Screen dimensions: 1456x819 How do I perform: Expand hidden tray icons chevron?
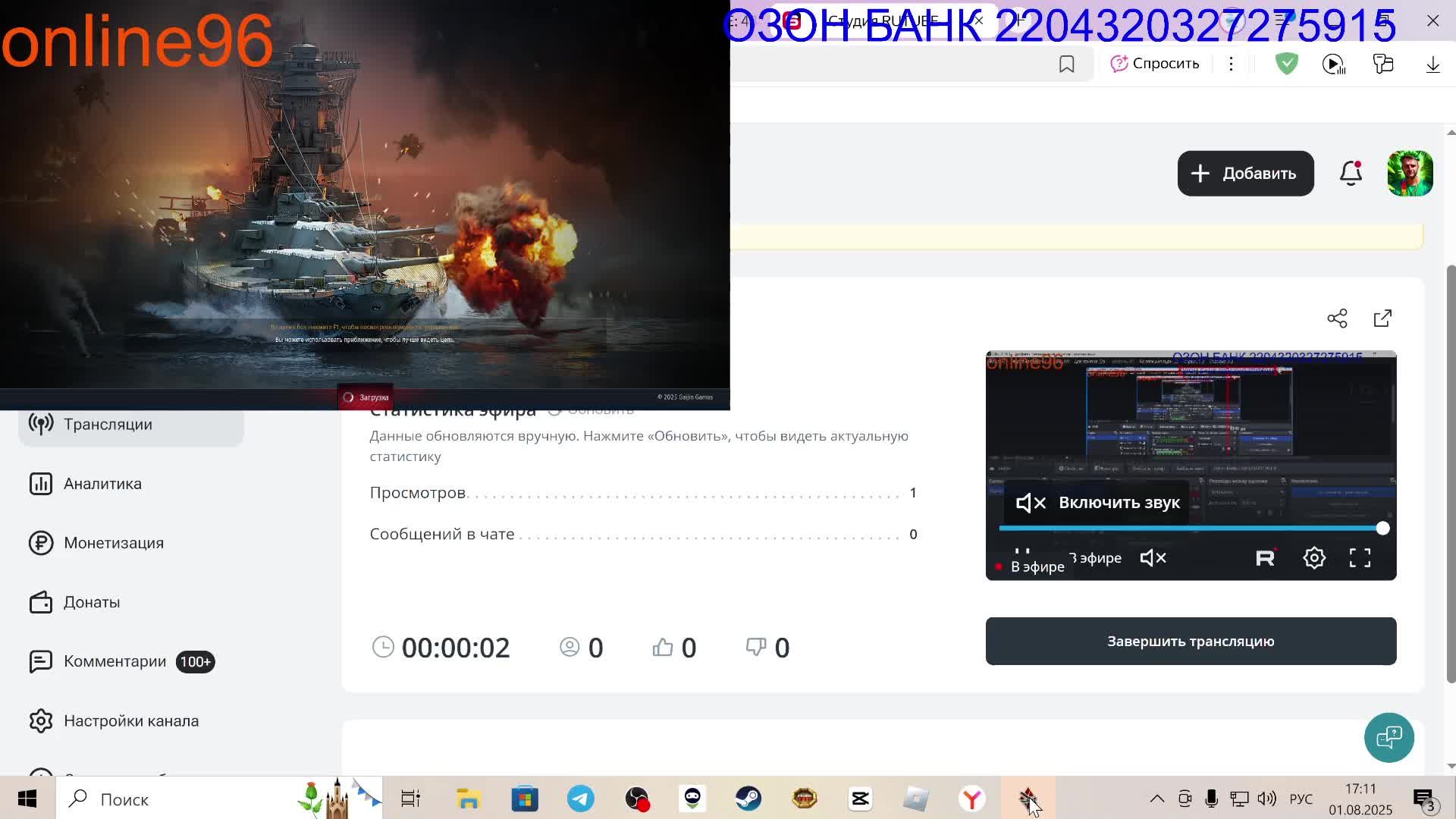point(1157,799)
